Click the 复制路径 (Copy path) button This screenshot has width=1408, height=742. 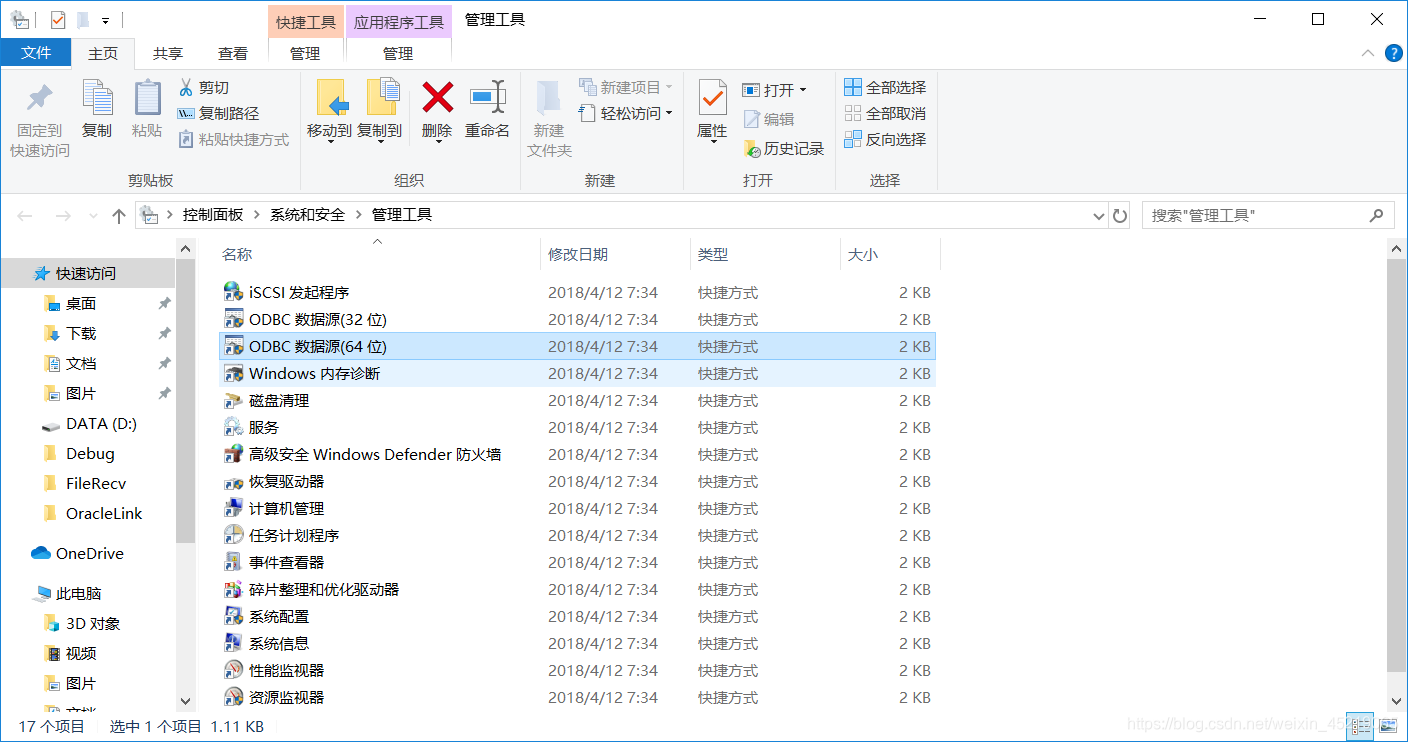[x=228, y=113]
